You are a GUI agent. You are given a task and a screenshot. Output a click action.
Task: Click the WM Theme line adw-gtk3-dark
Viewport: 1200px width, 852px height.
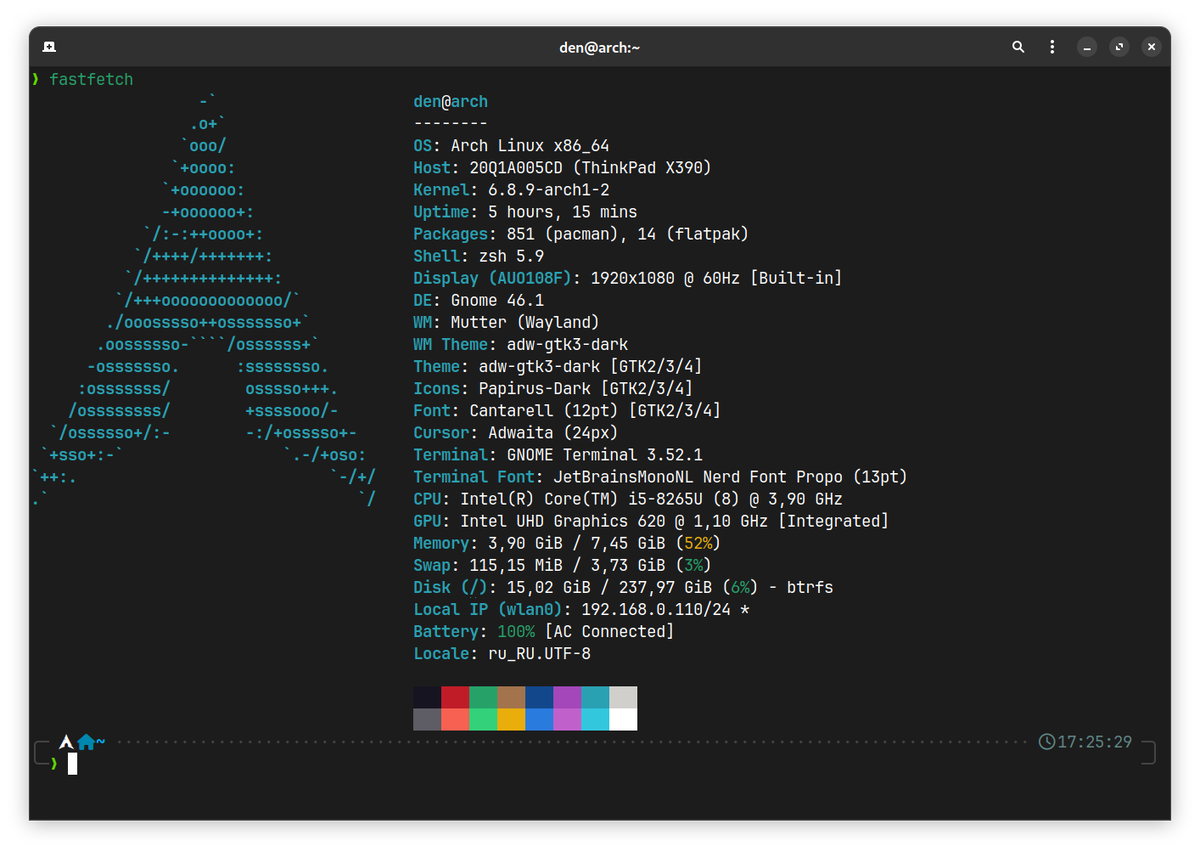click(521, 344)
